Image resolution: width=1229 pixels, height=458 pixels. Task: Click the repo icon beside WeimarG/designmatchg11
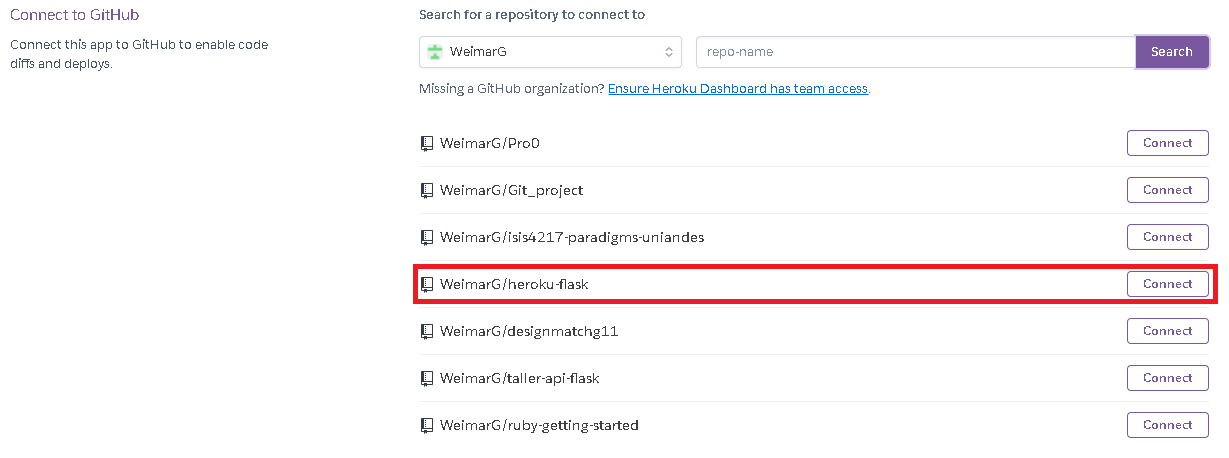427,331
